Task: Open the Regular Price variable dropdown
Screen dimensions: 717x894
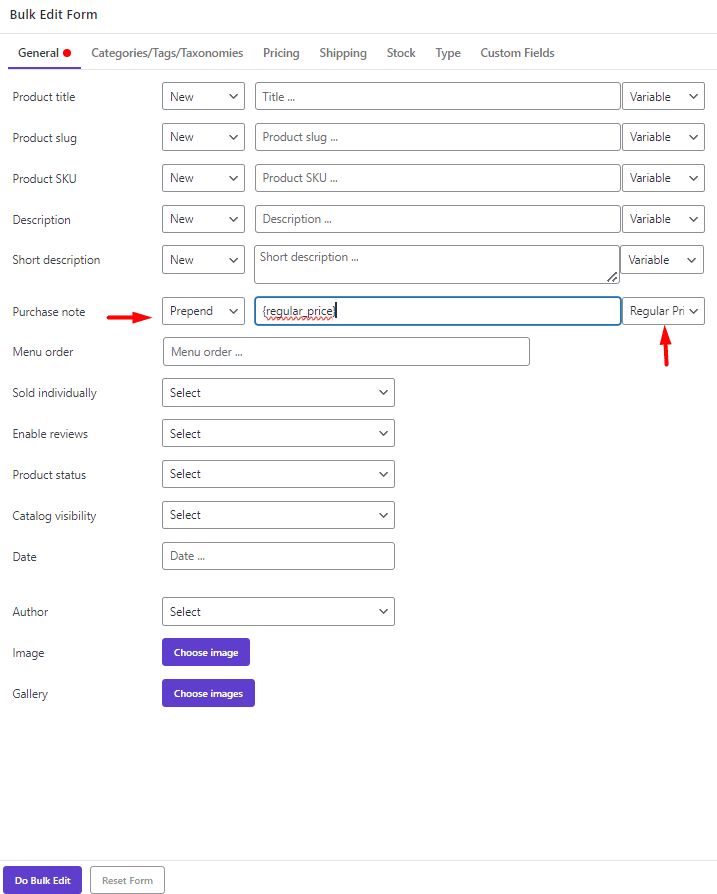Action: point(664,311)
